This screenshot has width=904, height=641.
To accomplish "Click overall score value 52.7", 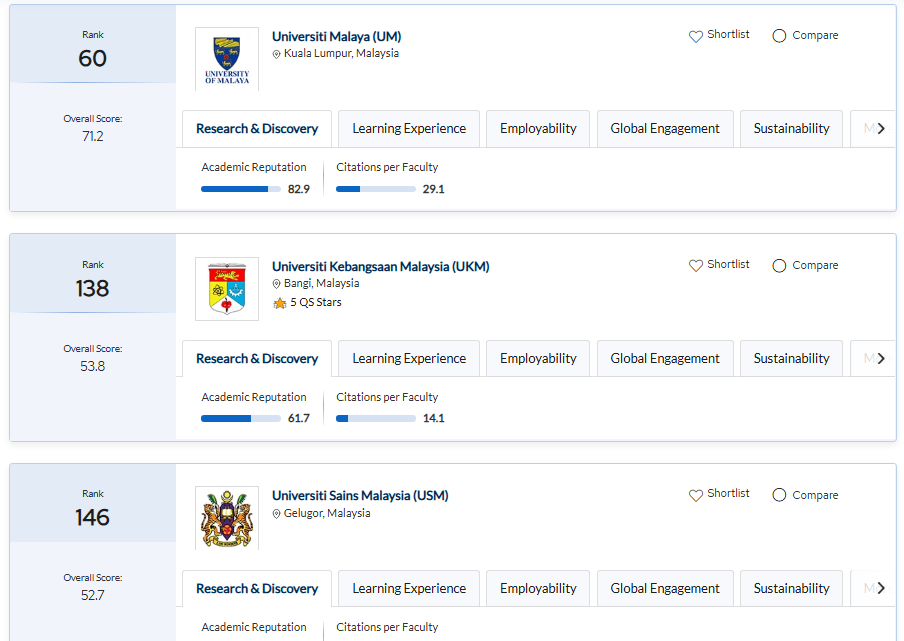I will 92,595.
